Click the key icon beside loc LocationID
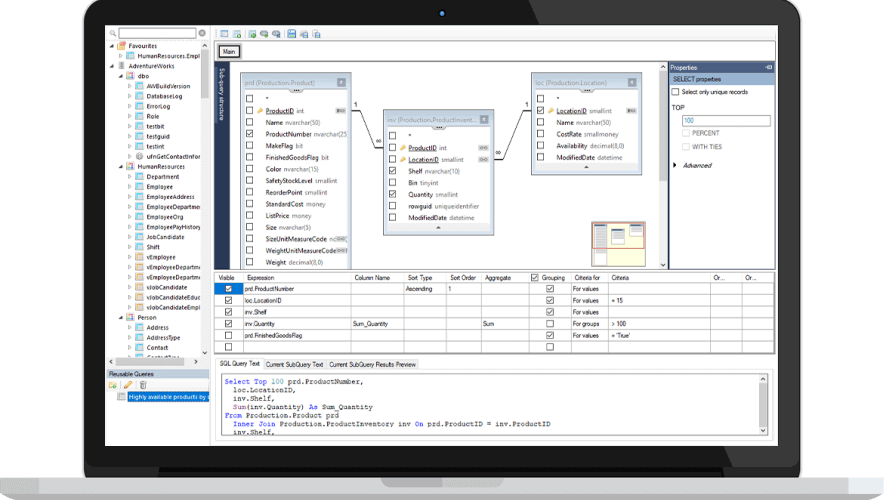This screenshot has width=884, height=500. click(551, 111)
